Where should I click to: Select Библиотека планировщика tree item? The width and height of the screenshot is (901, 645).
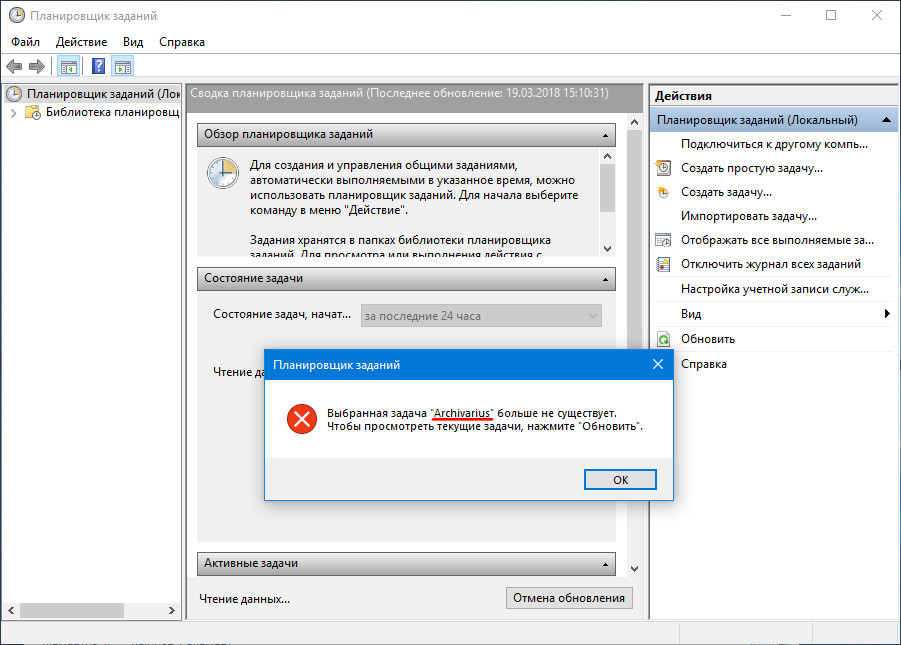tap(113, 112)
